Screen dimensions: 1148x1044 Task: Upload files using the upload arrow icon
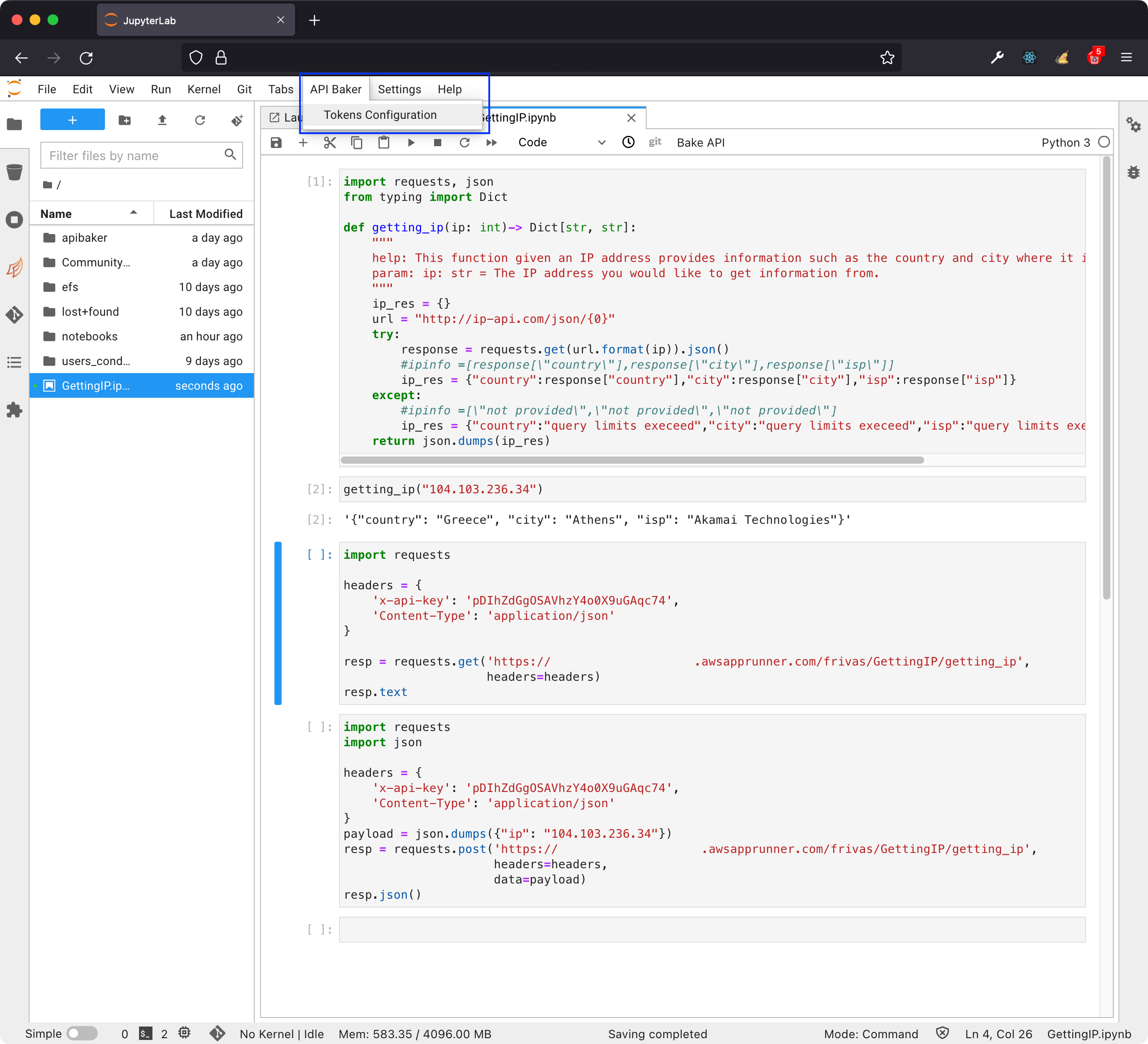click(x=162, y=120)
